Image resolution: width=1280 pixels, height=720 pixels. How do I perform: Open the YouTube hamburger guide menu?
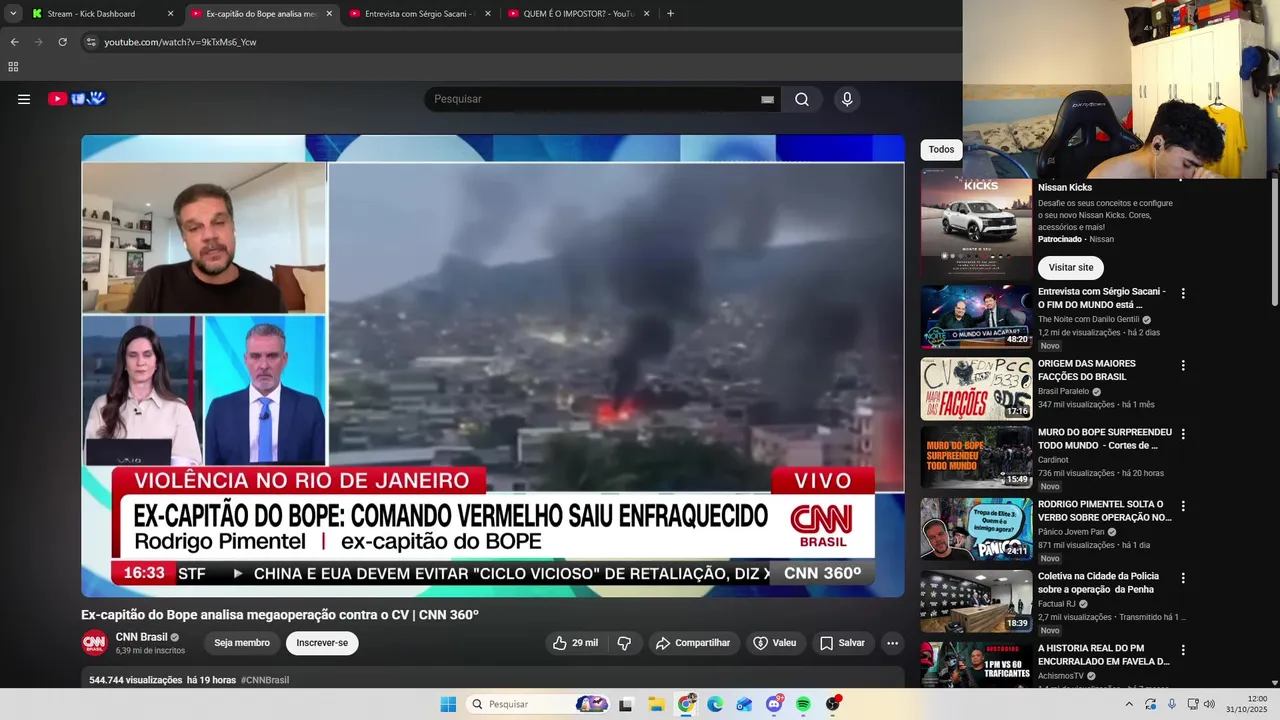pos(24,99)
